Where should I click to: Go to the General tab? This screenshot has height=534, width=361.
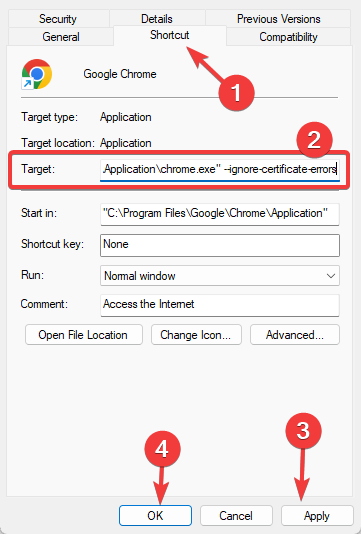click(61, 36)
